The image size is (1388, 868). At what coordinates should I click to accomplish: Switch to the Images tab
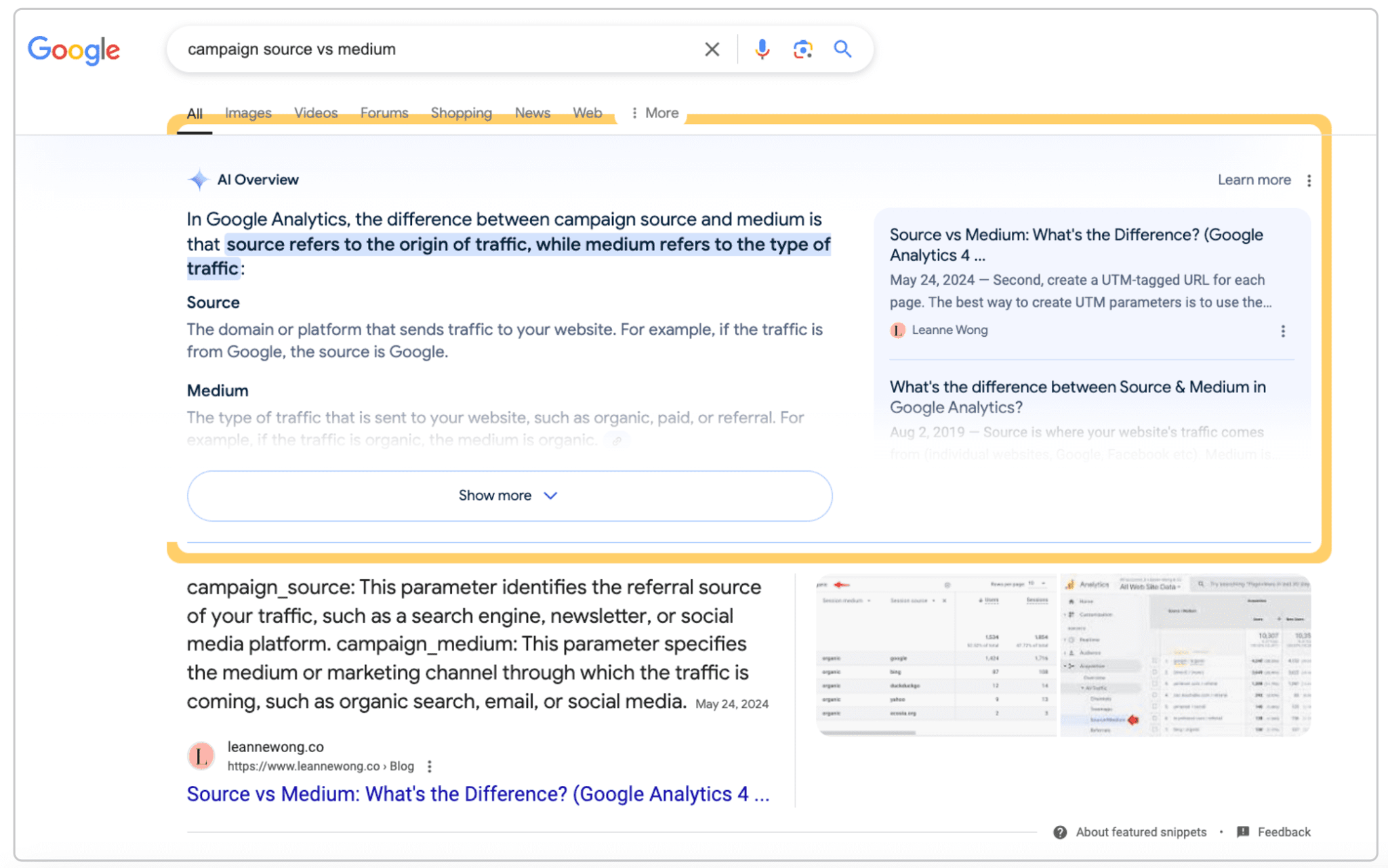coord(247,112)
